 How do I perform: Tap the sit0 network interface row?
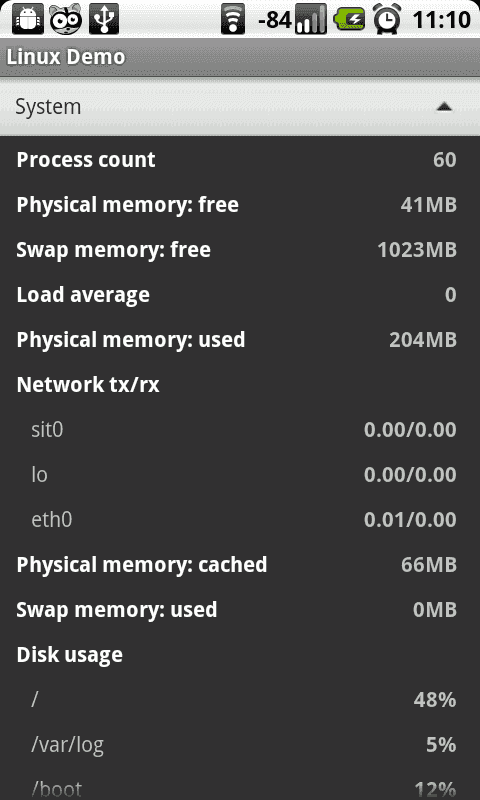tap(240, 430)
